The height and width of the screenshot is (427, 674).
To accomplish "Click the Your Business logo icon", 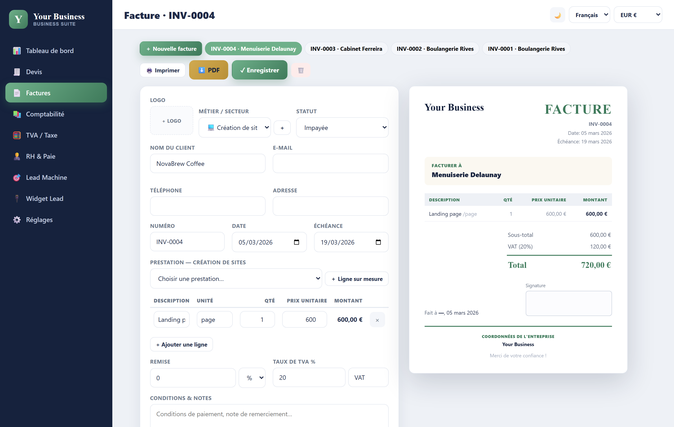I will pyautogui.click(x=18, y=19).
